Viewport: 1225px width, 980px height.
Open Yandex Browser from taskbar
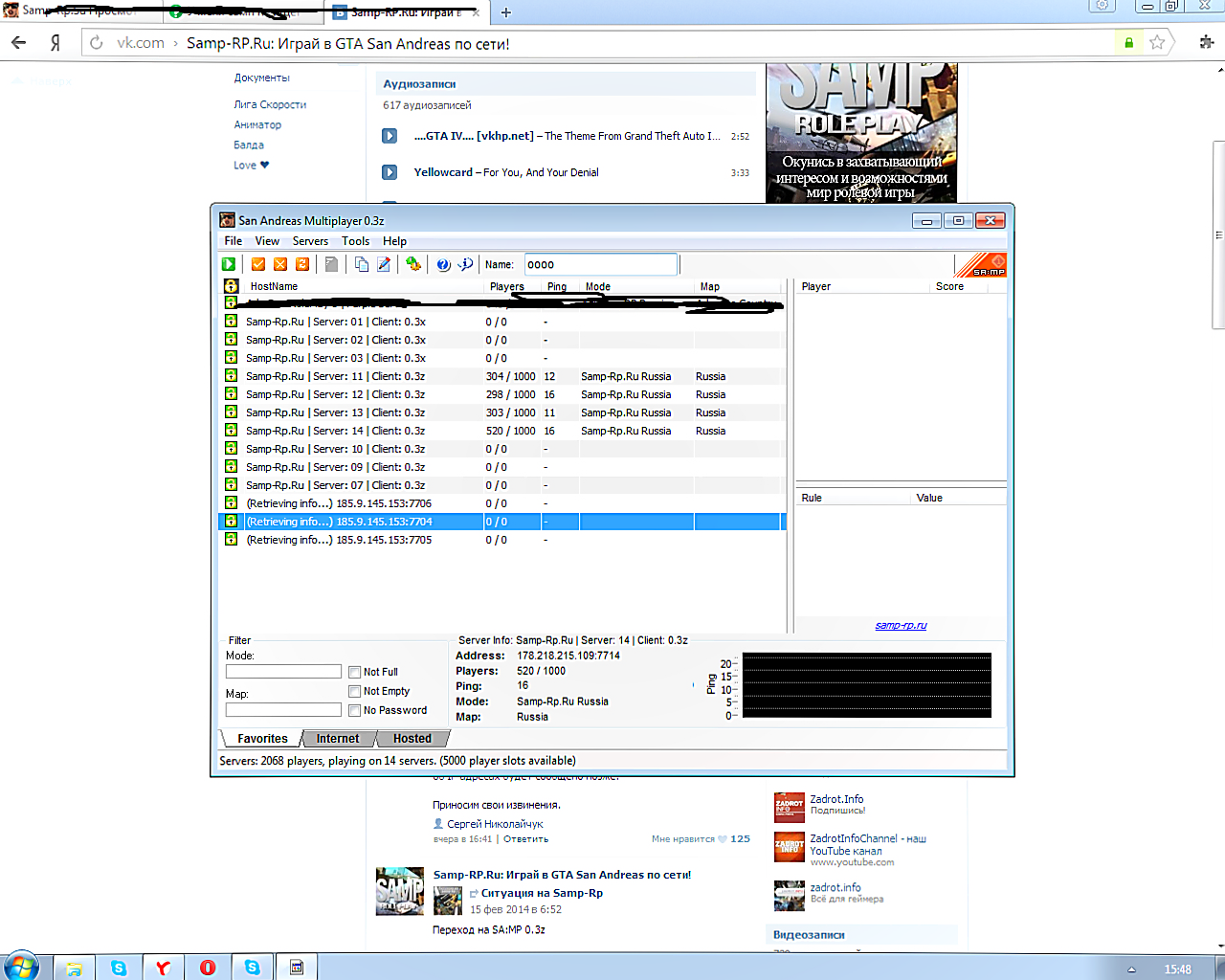[163, 968]
